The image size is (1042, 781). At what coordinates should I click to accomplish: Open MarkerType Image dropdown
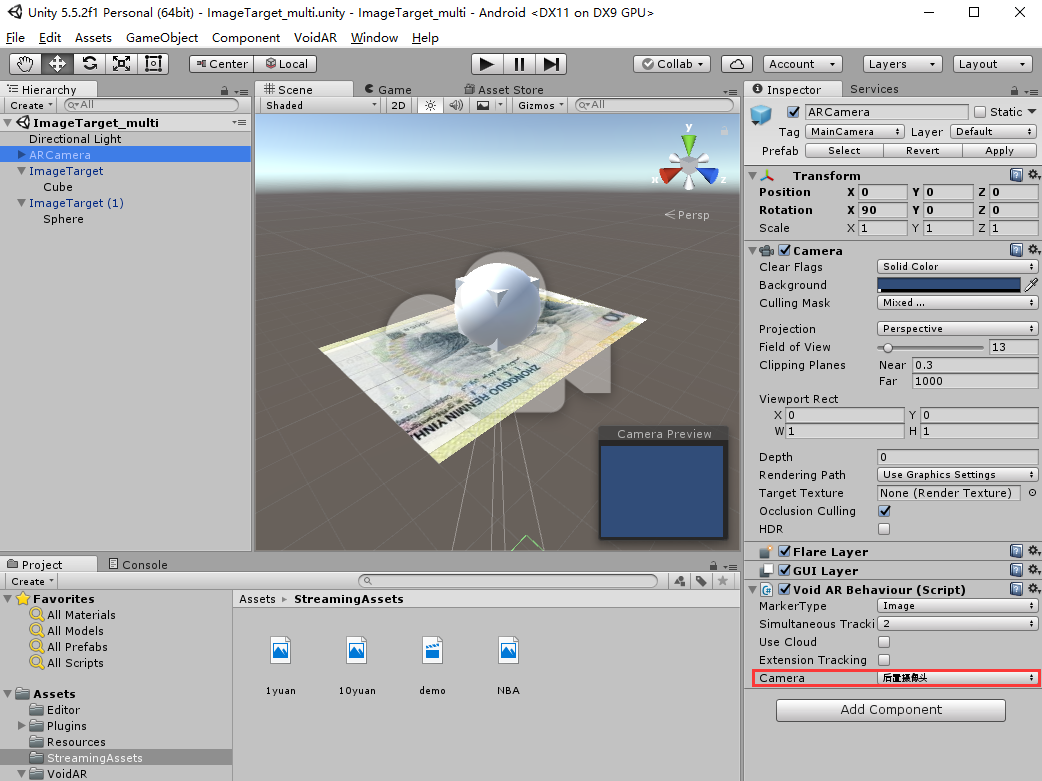(958, 606)
